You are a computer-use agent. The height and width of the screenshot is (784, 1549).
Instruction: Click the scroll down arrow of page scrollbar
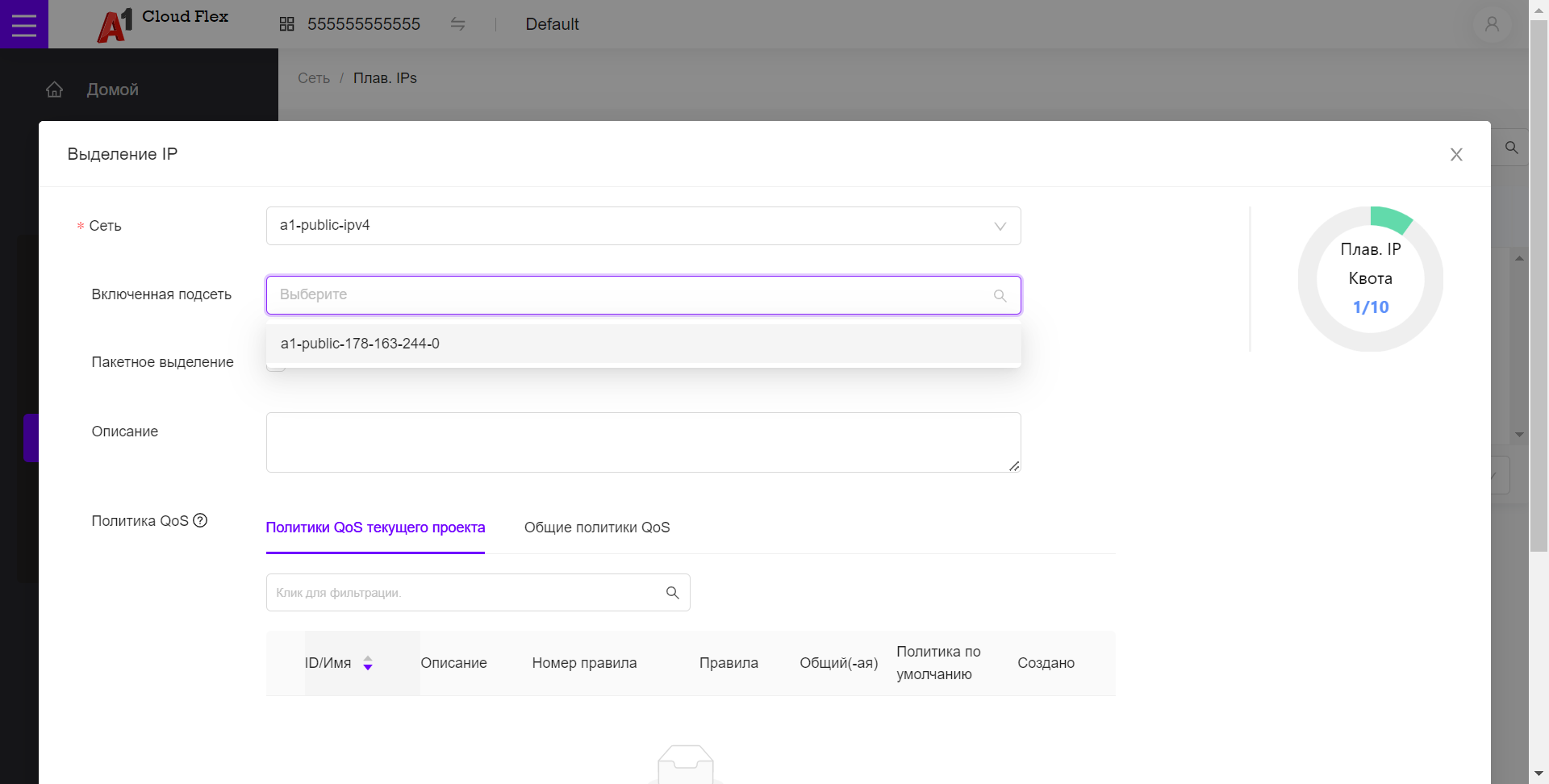coord(1539,774)
